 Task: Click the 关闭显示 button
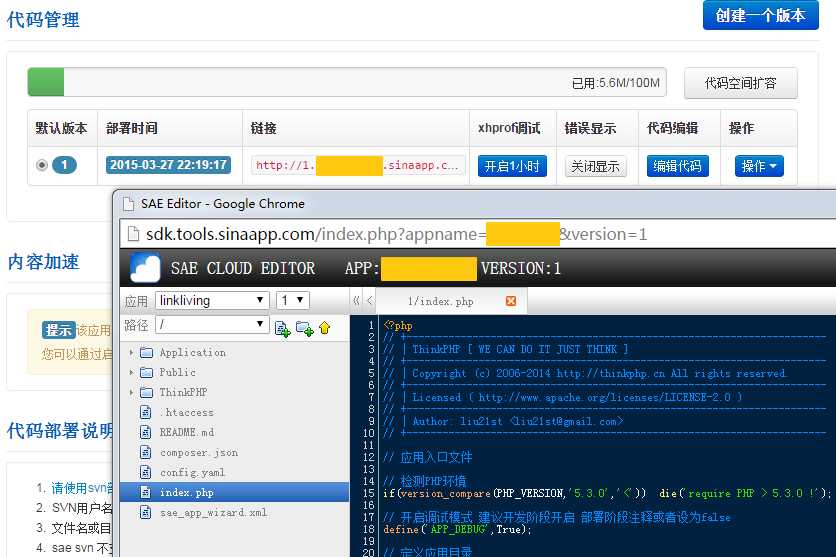(x=595, y=166)
